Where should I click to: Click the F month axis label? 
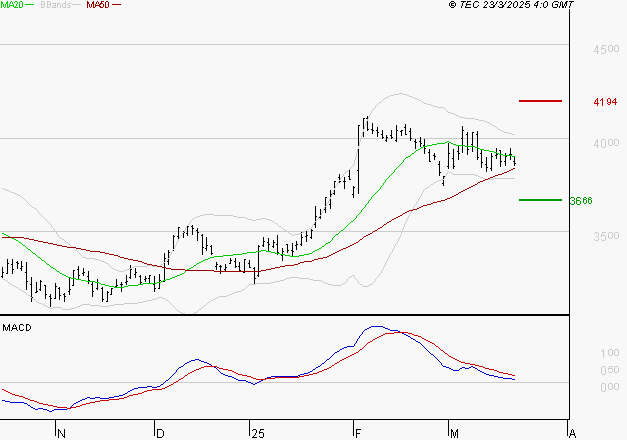[358, 434]
